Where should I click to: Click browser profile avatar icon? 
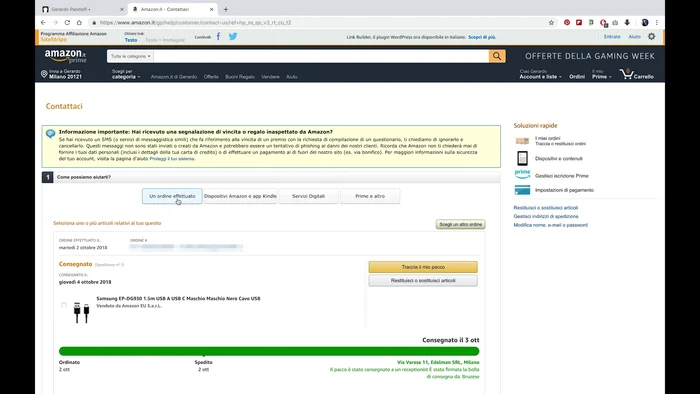(x=645, y=22)
